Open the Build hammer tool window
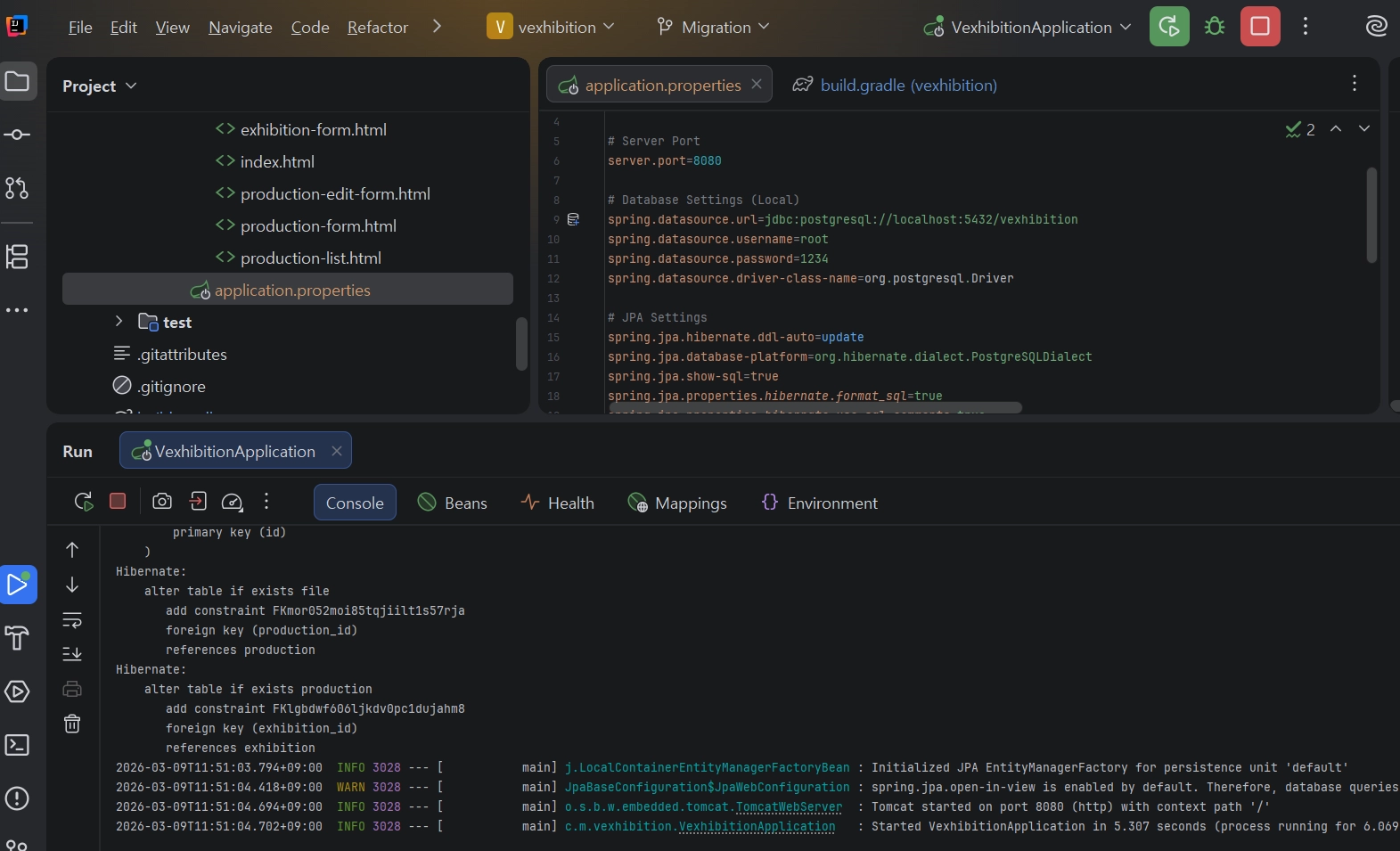 (17, 638)
